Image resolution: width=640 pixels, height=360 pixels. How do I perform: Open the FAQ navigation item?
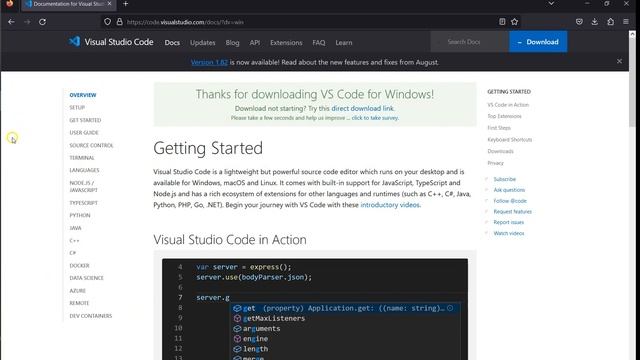[319, 42]
